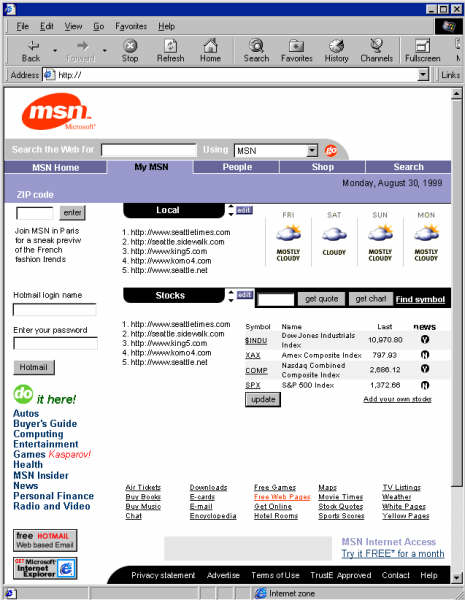
Task: Open the Find symbol link
Action: coord(420,300)
